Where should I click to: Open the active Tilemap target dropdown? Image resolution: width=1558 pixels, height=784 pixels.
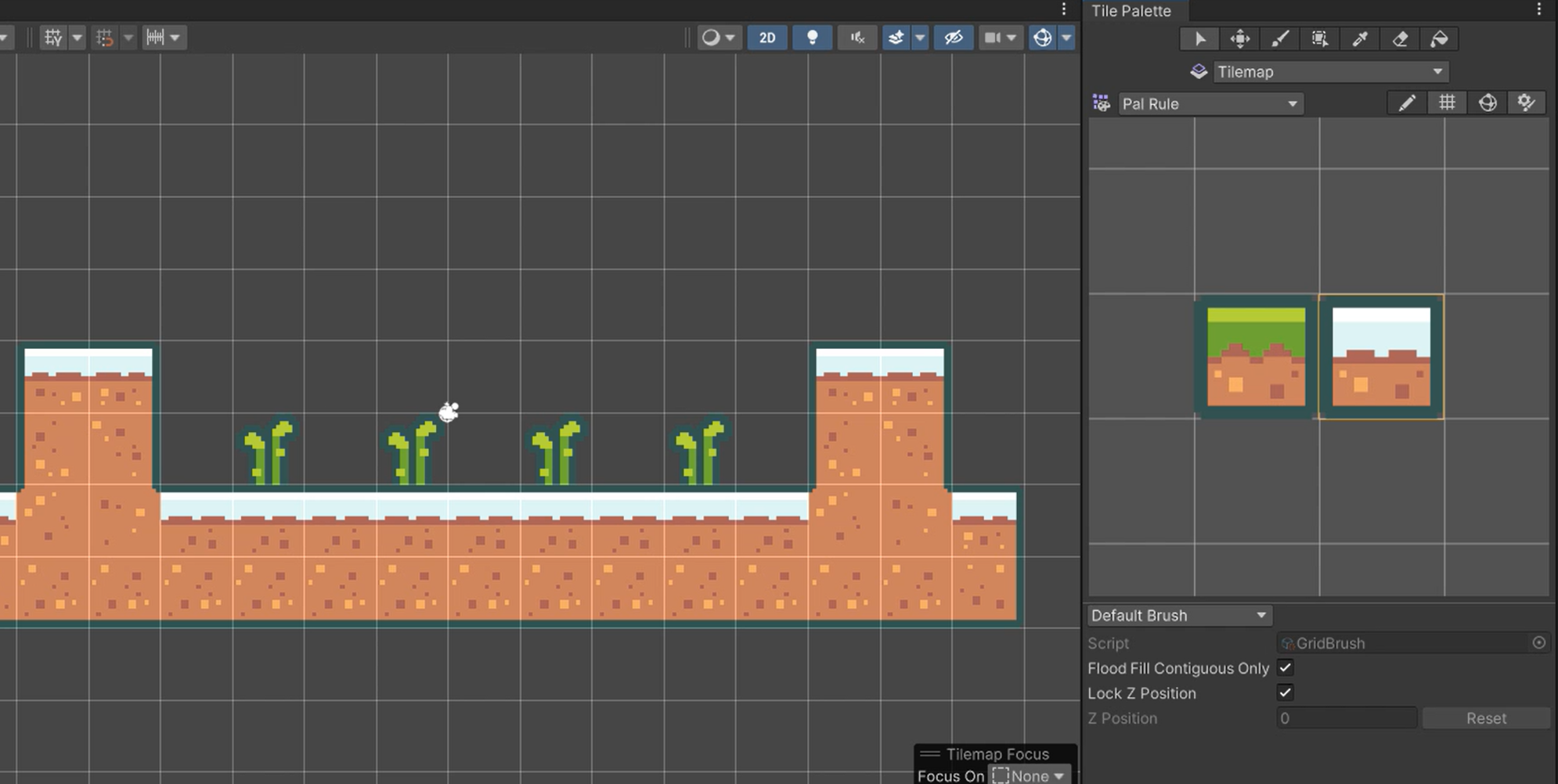tap(1329, 72)
